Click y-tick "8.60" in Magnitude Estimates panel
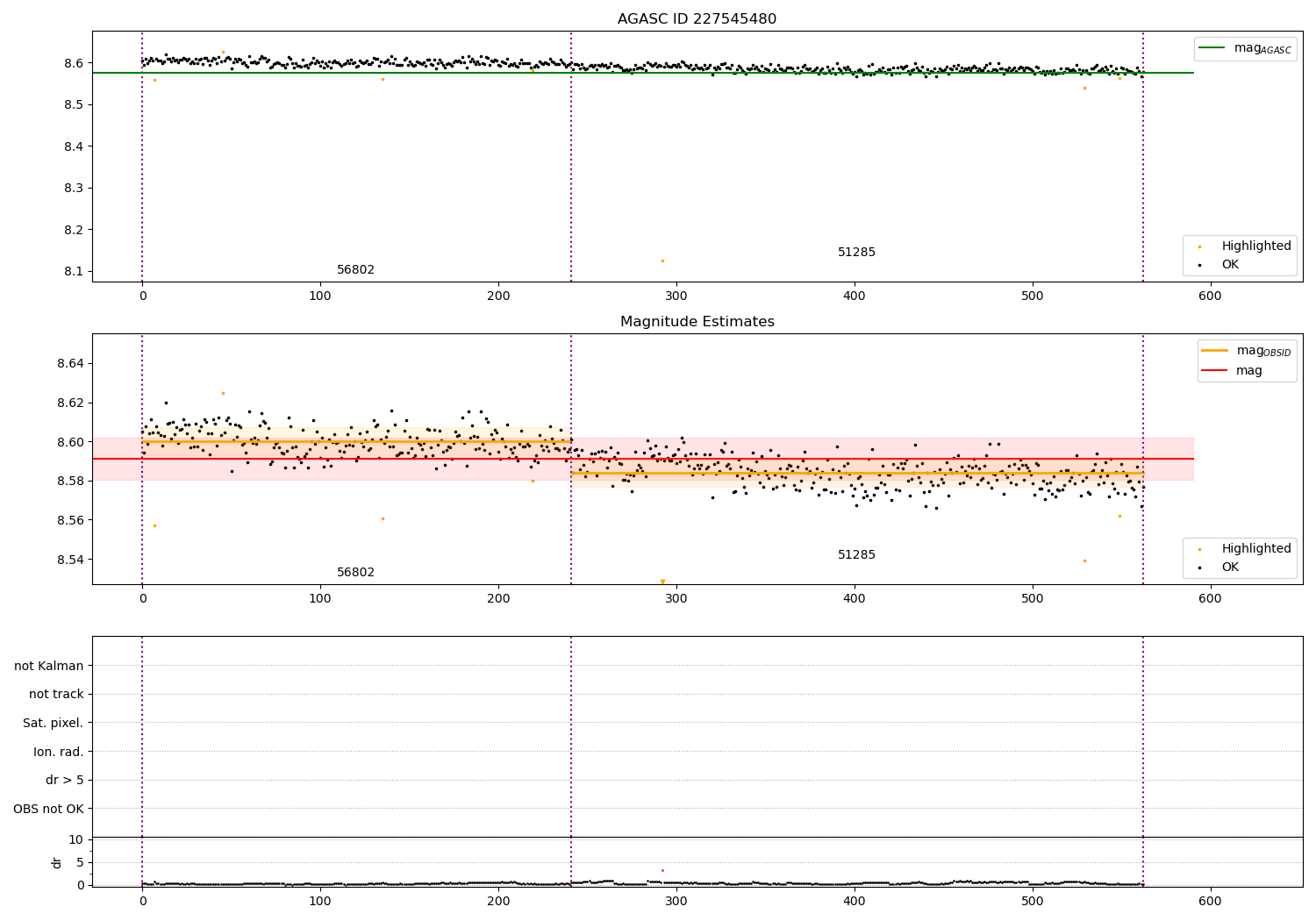 click(x=71, y=443)
